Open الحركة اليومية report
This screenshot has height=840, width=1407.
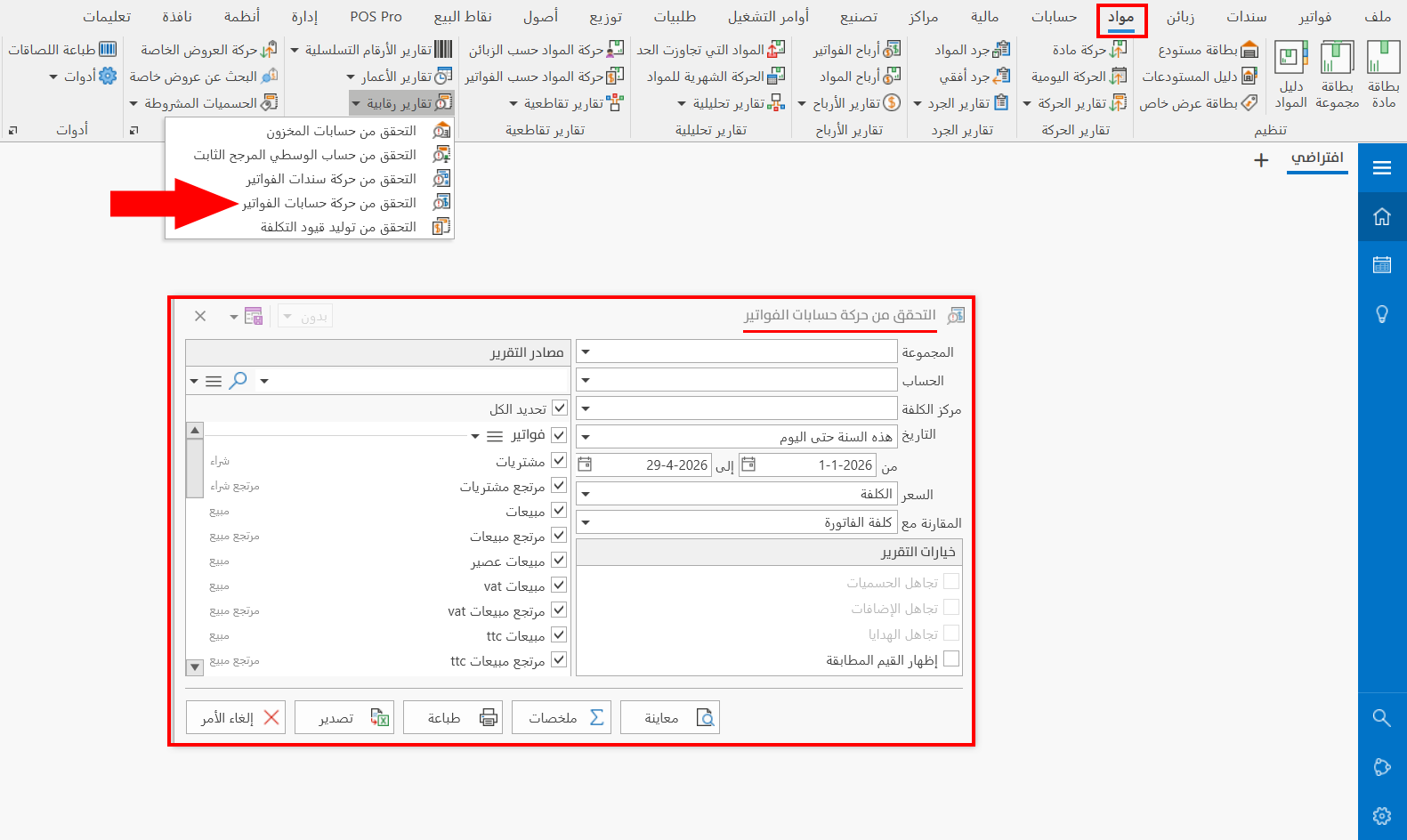[x=1079, y=77]
